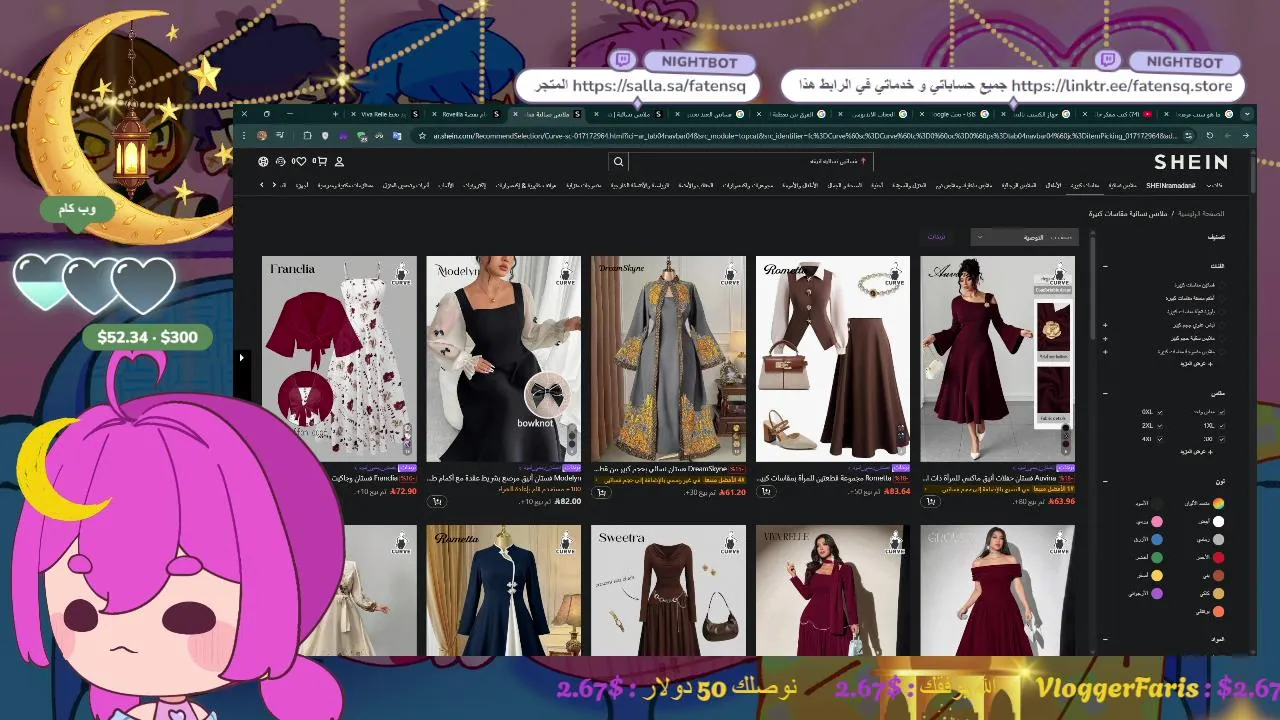Viewport: 1280px width, 720px height.
Task: Open the Sweetra brown dress thumbnail
Action: coord(668,591)
